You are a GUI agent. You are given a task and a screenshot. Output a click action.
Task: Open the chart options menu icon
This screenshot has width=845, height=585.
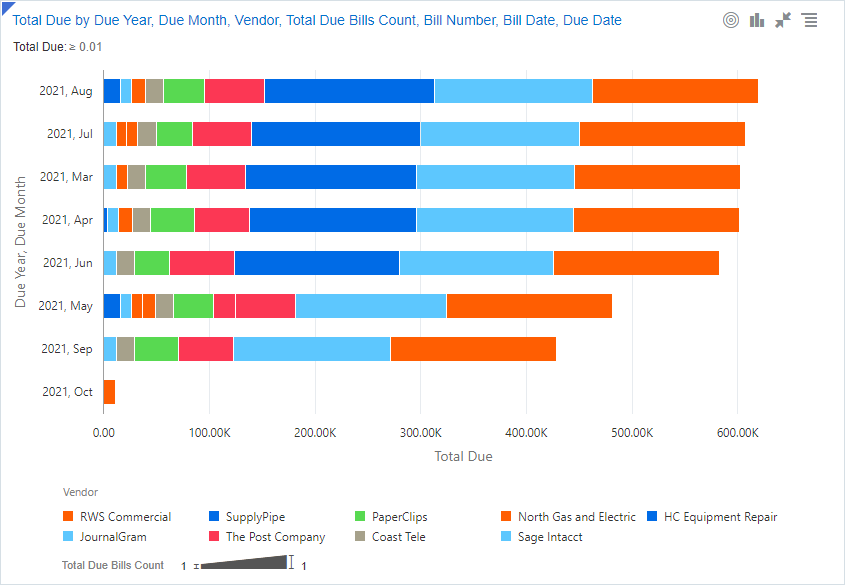809,20
